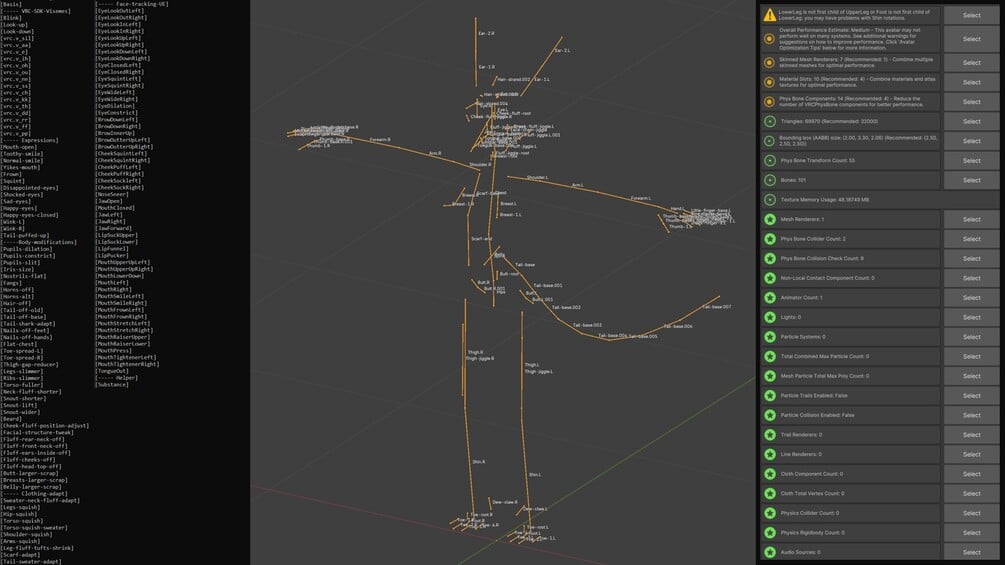Click the icon beside Texture Memory Usage

(x=770, y=200)
